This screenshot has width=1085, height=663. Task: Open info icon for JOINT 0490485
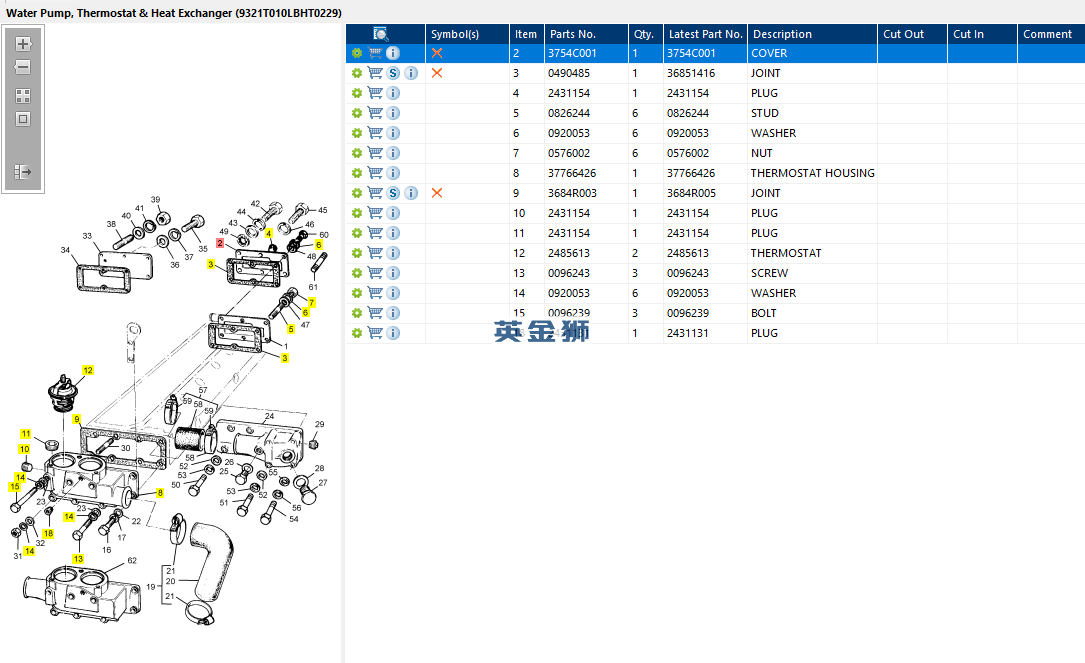click(411, 73)
